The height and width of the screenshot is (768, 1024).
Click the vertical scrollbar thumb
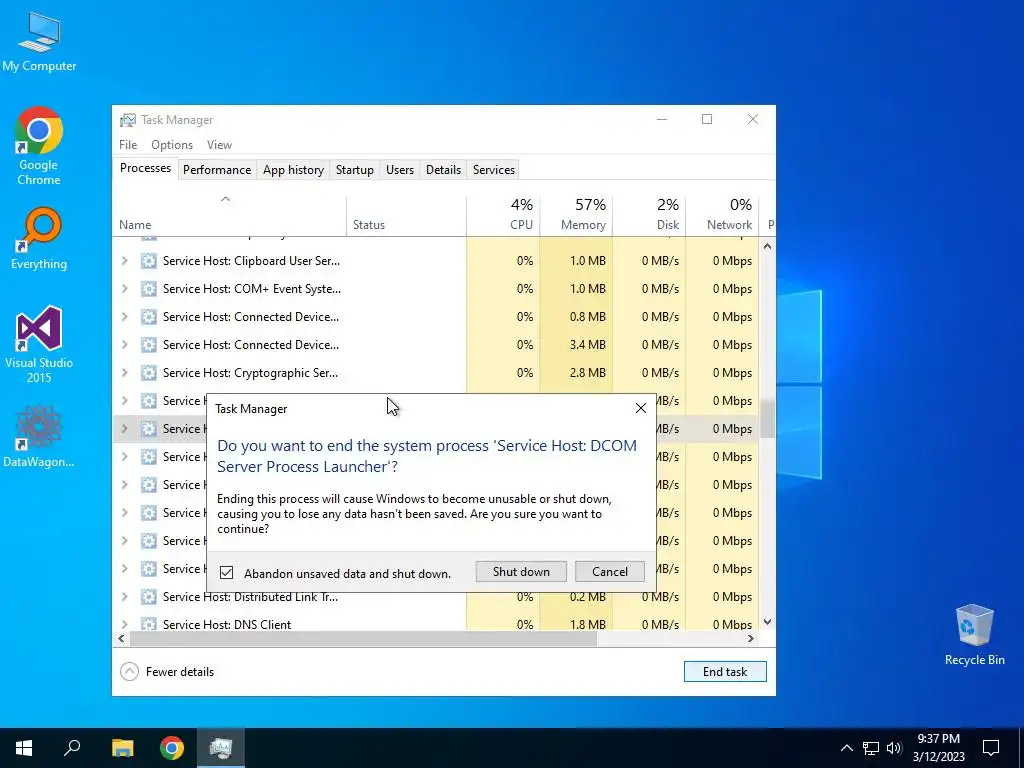coord(767,418)
